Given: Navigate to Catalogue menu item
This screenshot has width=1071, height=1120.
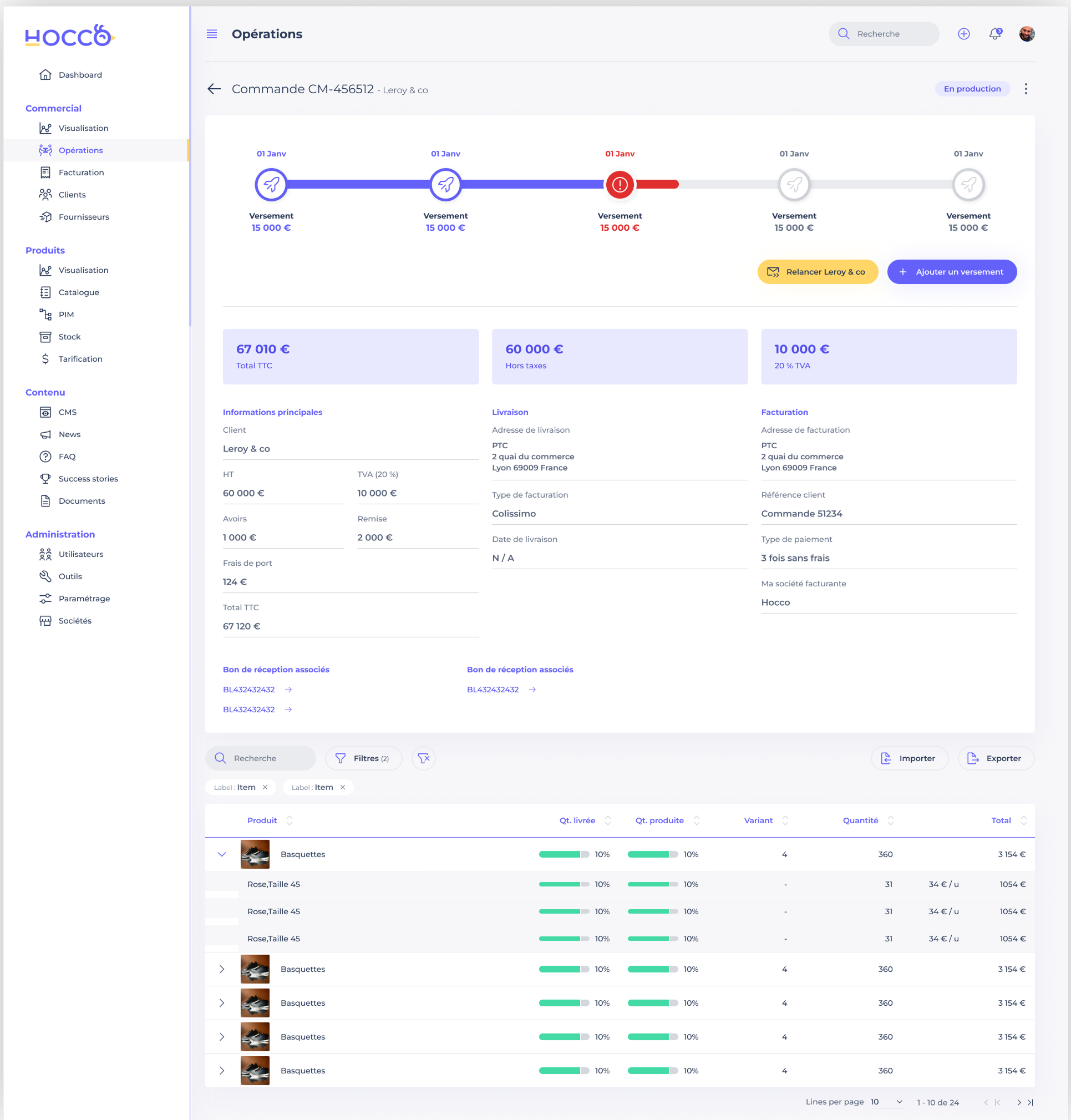Looking at the screenshot, I should (x=79, y=292).
